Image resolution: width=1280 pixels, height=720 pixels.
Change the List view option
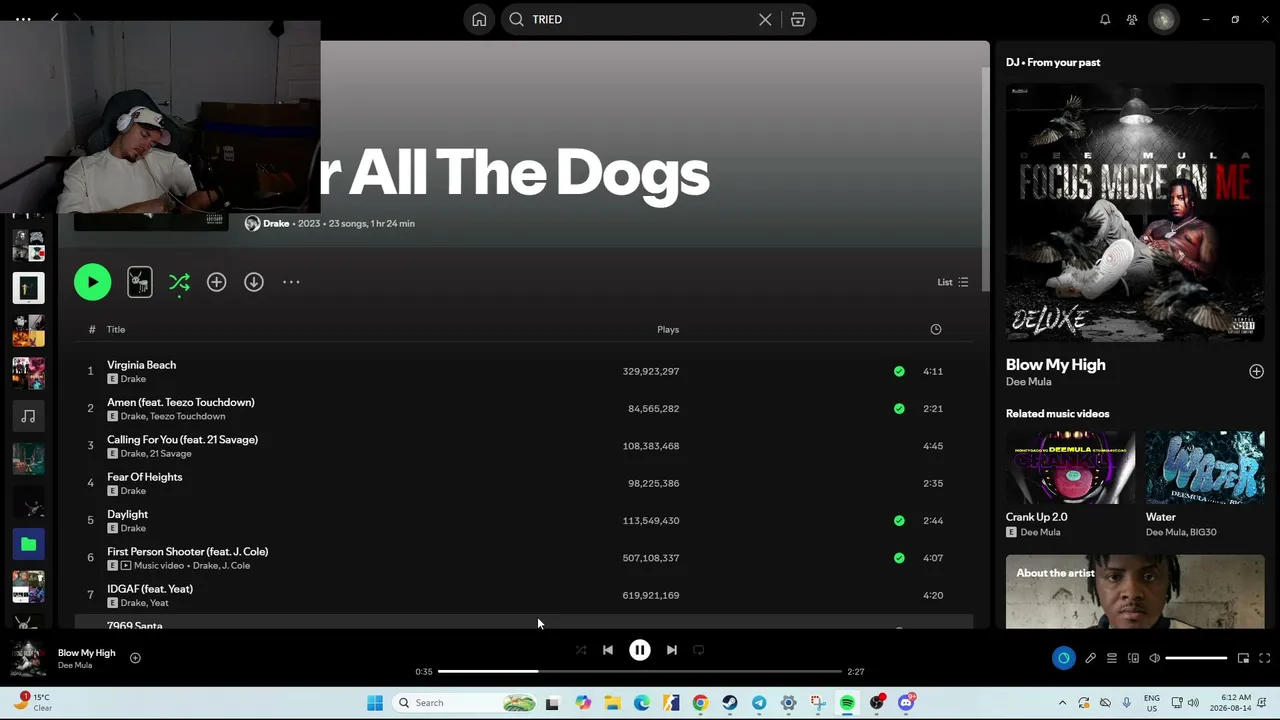[x=952, y=282]
